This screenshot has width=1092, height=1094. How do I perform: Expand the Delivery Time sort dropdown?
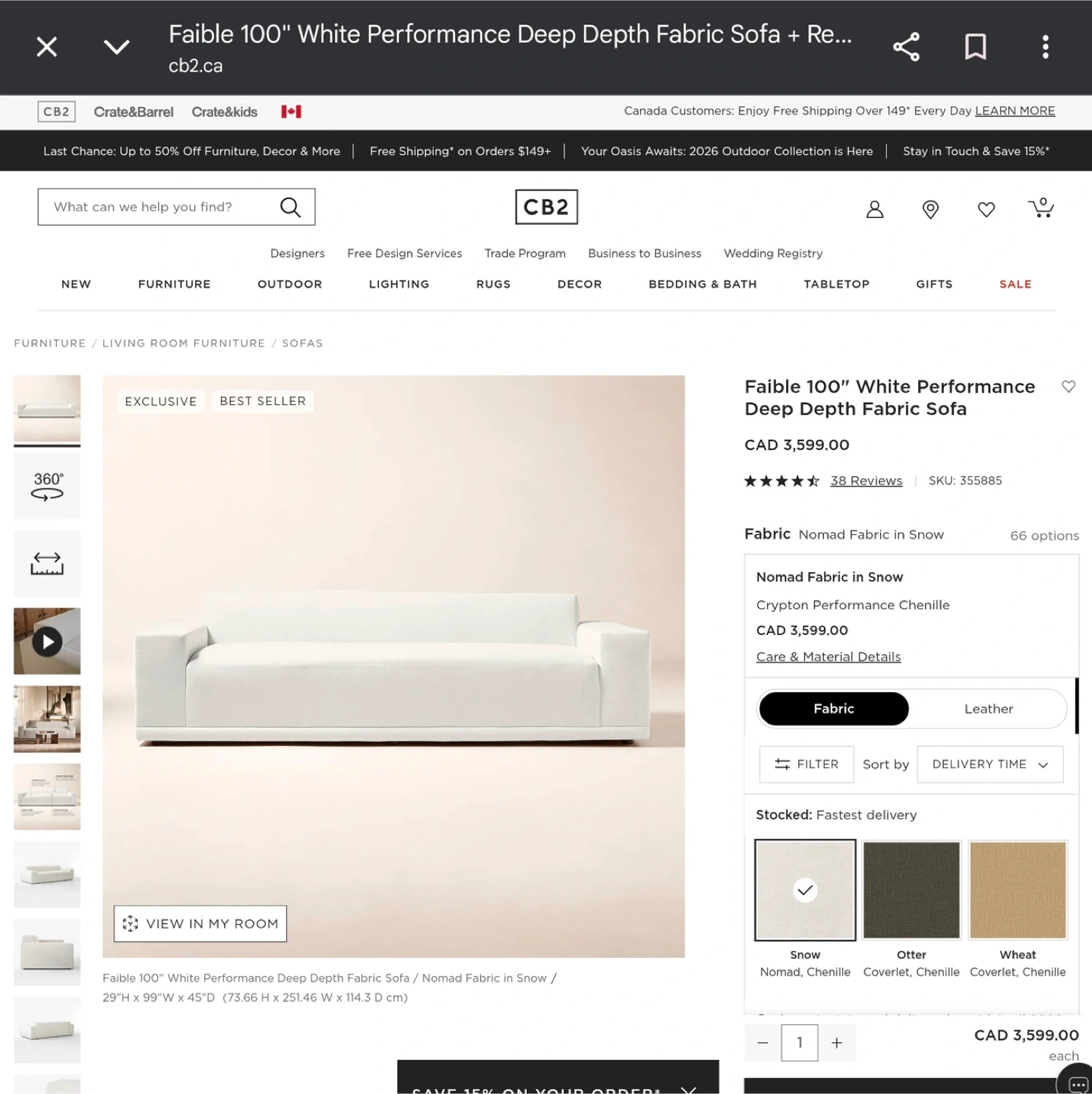click(989, 764)
